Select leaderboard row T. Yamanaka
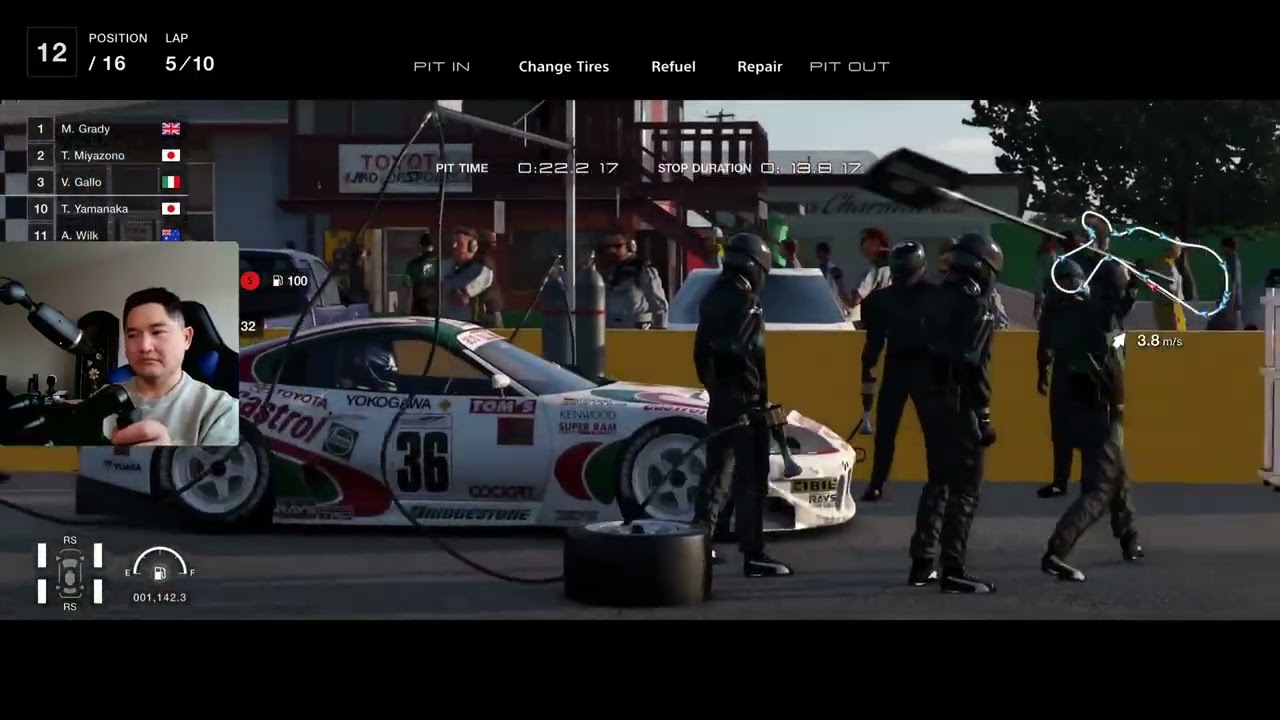 click(x=107, y=209)
